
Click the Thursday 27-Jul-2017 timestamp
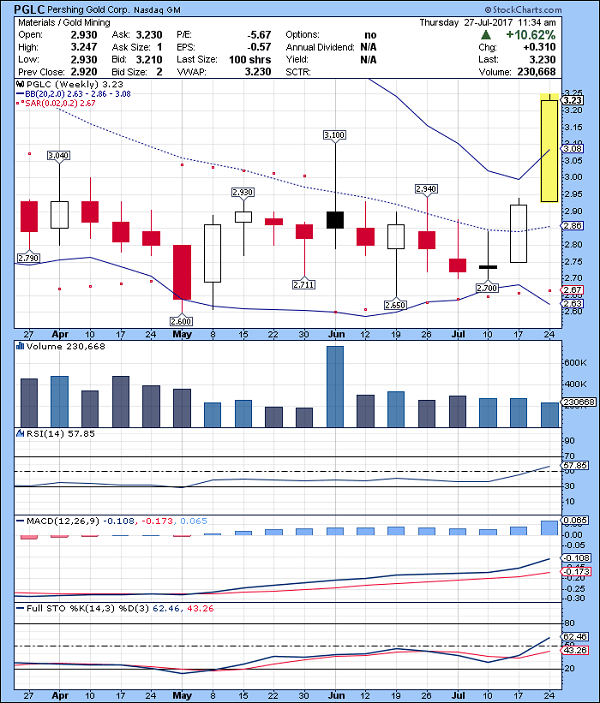(488, 22)
